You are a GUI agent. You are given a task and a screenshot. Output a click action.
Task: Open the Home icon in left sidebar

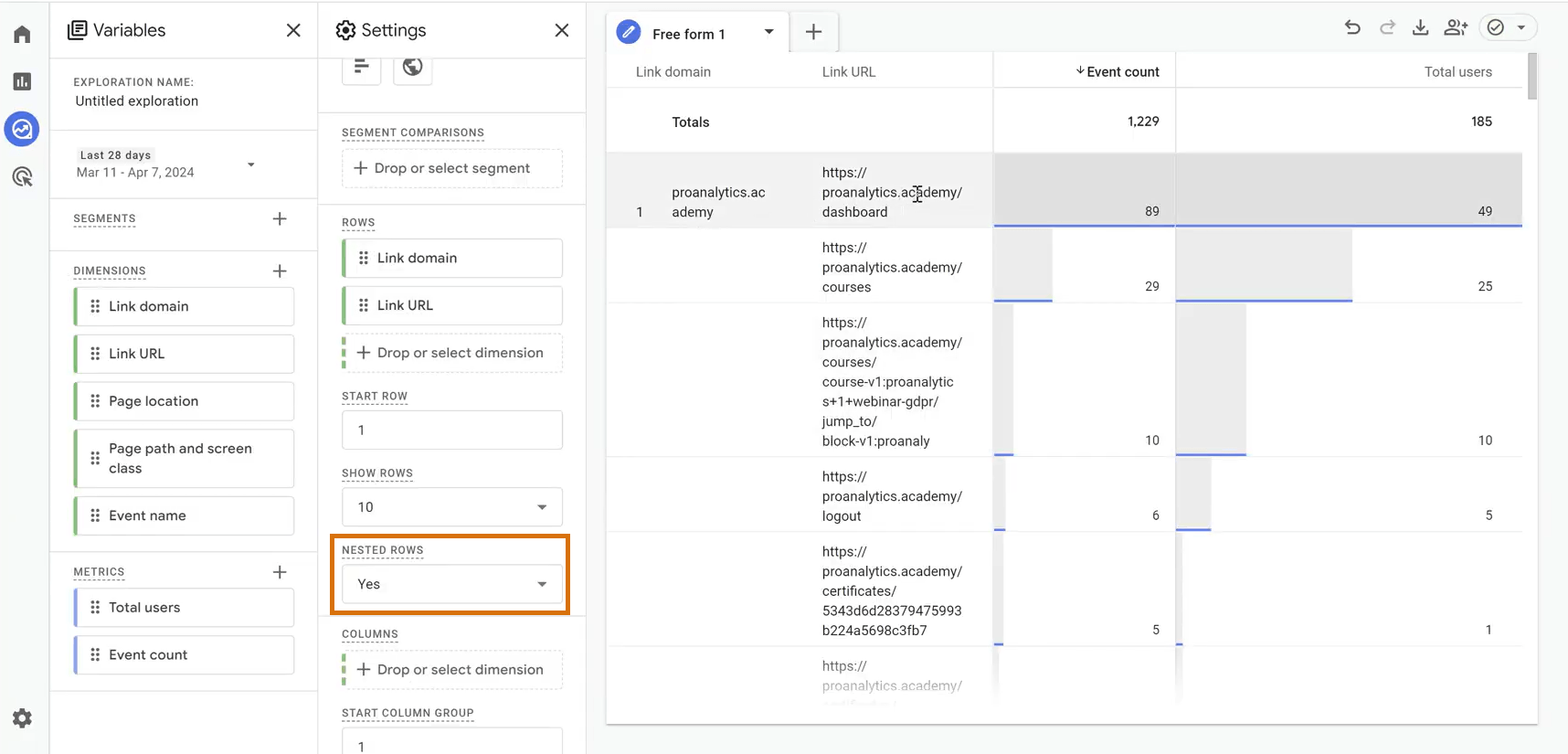coord(22,35)
